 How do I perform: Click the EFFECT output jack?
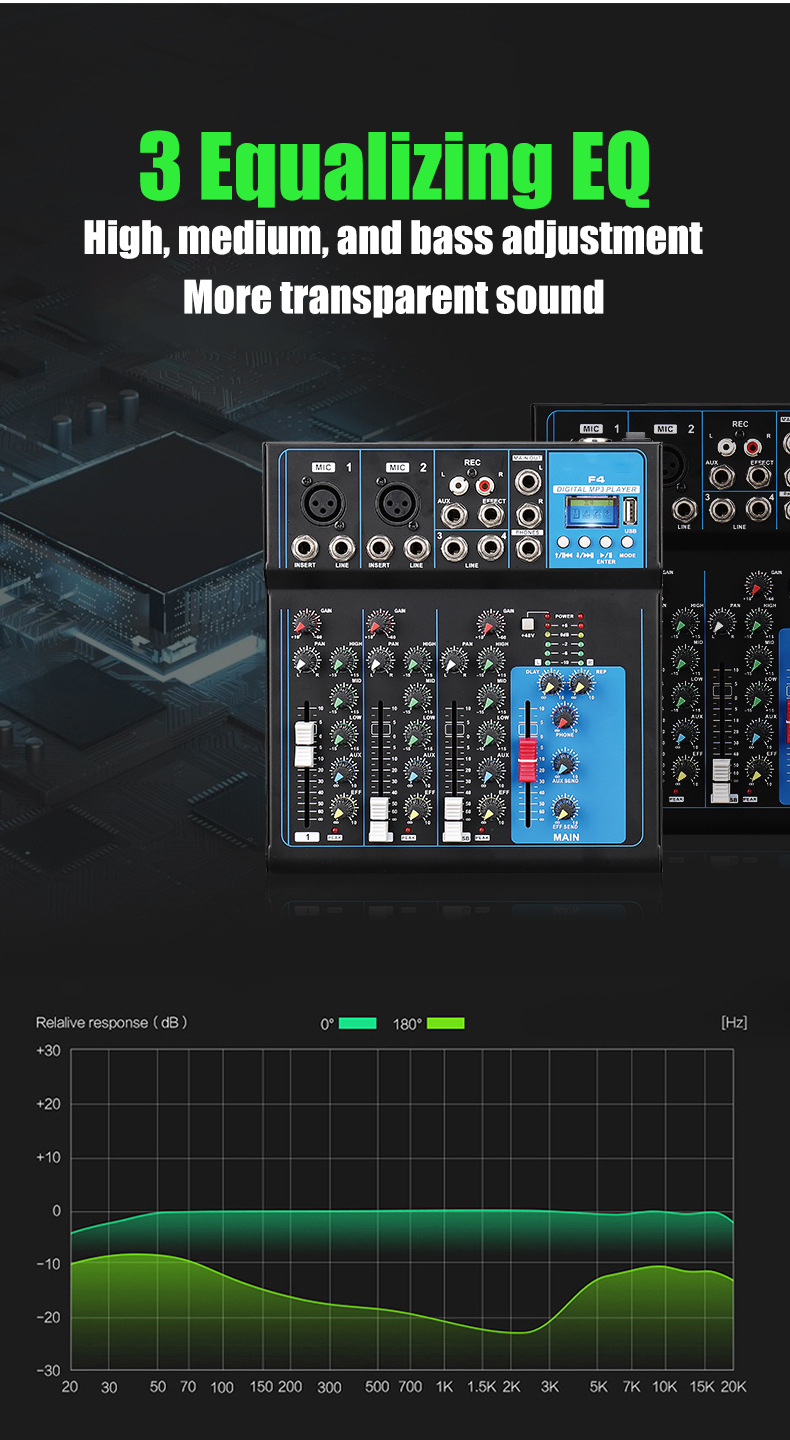[490, 516]
